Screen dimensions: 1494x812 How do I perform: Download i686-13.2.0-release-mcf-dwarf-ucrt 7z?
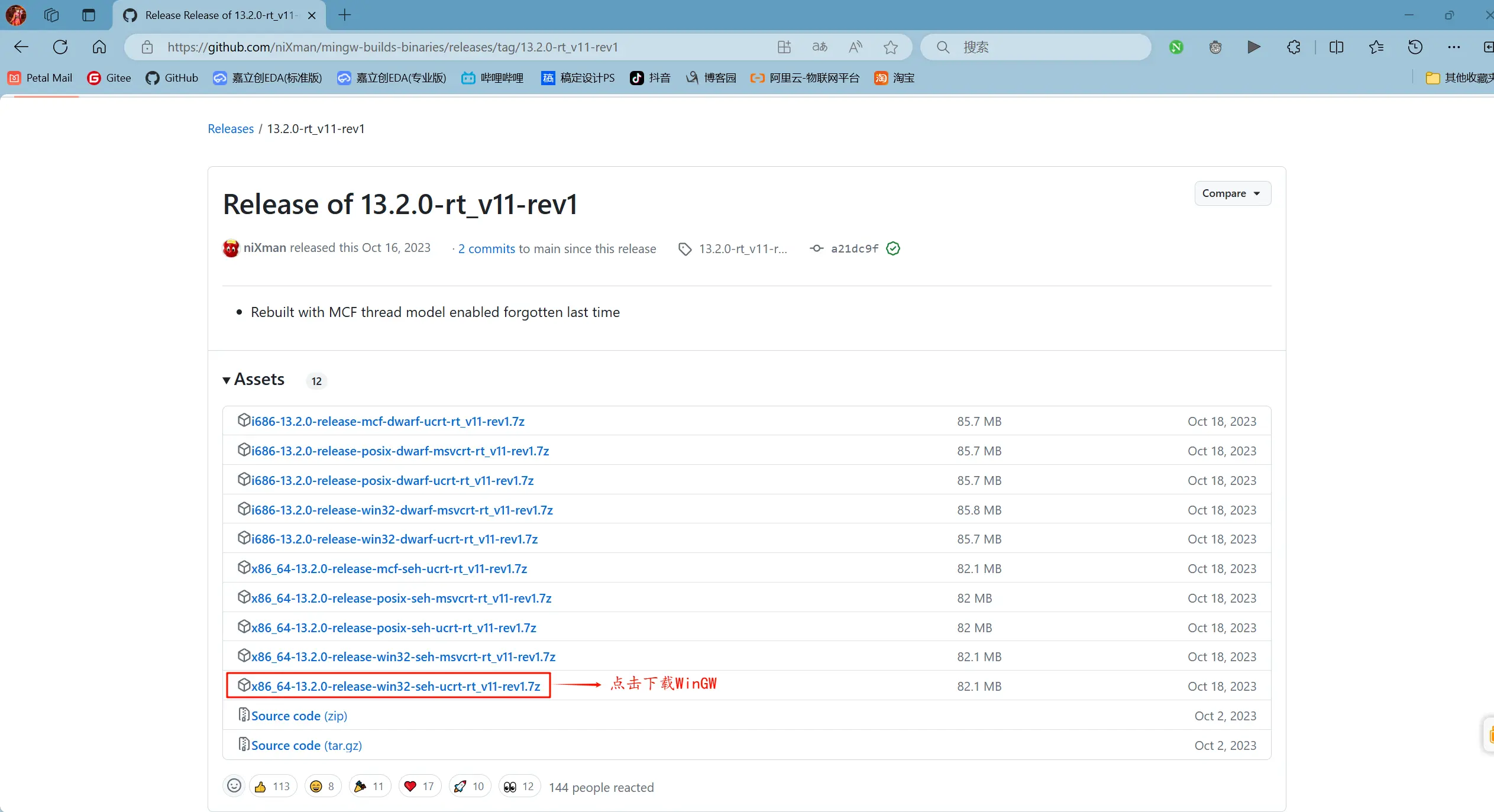[388, 421]
